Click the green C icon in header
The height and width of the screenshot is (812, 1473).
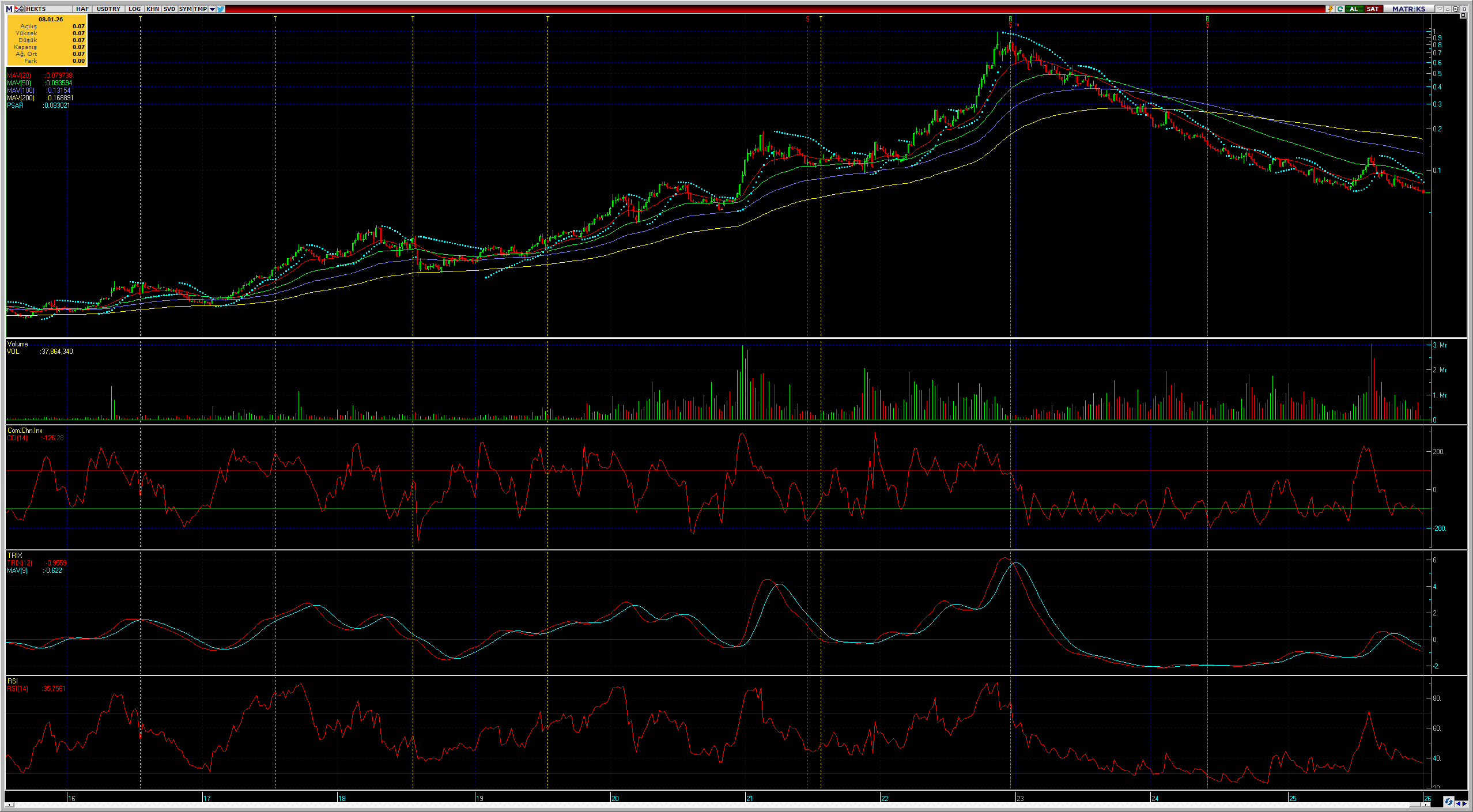[x=1340, y=9]
